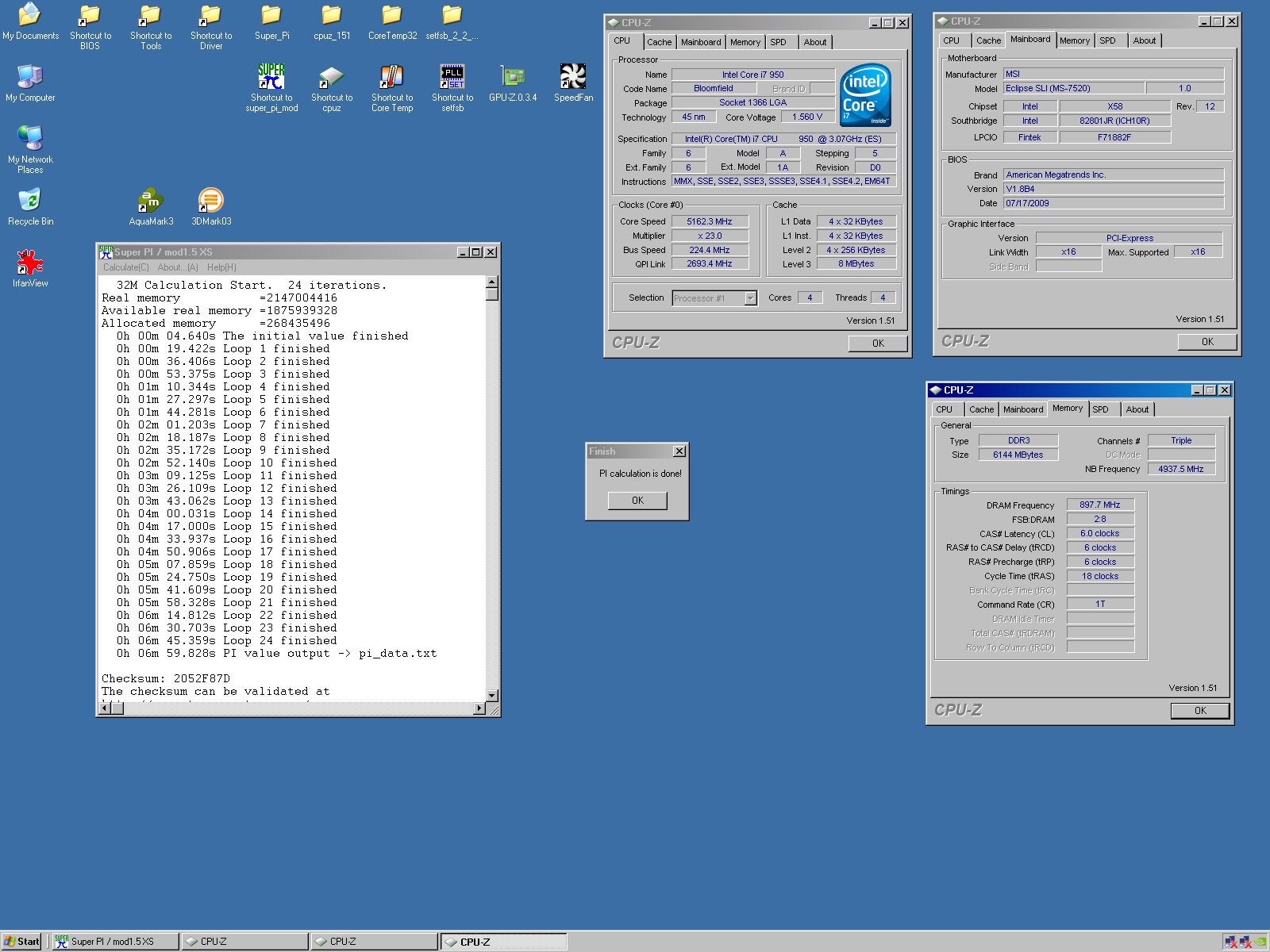Select the My Computer desktop icon
Image resolution: width=1270 pixels, height=952 pixels.
(30, 83)
